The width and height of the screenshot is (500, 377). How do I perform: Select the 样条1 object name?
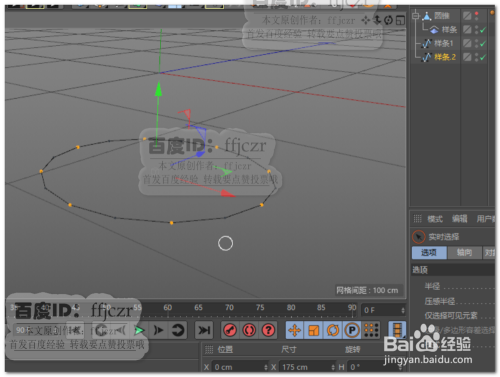coord(443,43)
